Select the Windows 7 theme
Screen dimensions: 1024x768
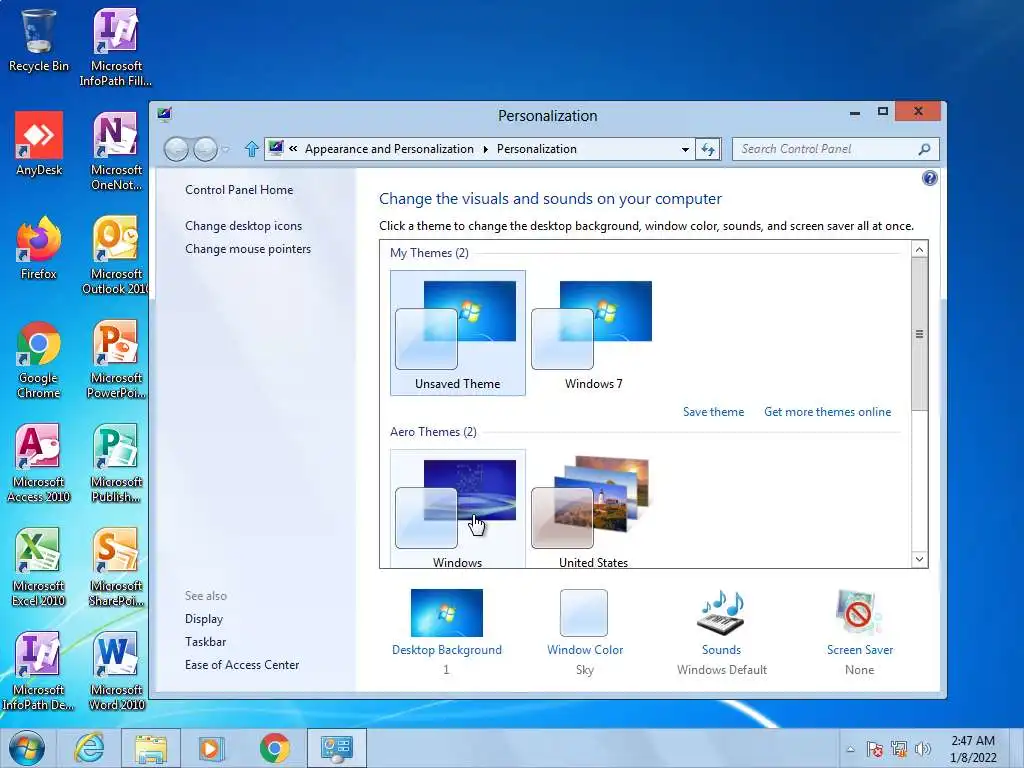click(594, 333)
